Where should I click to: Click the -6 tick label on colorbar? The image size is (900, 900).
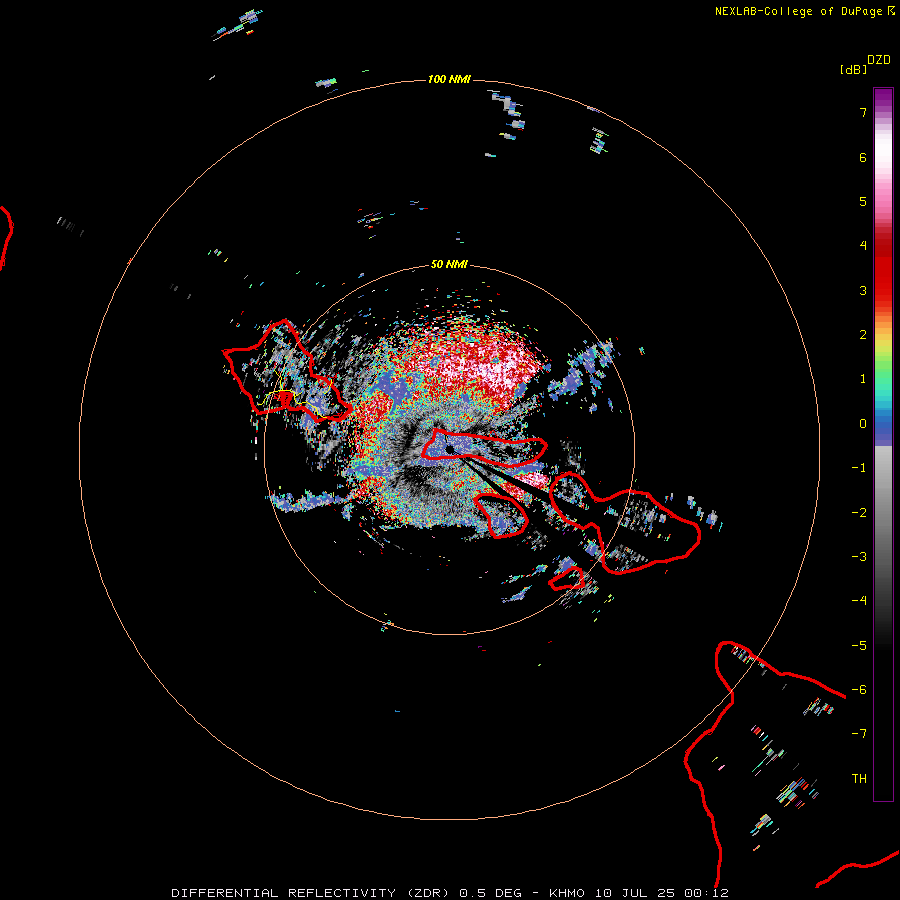click(859, 690)
